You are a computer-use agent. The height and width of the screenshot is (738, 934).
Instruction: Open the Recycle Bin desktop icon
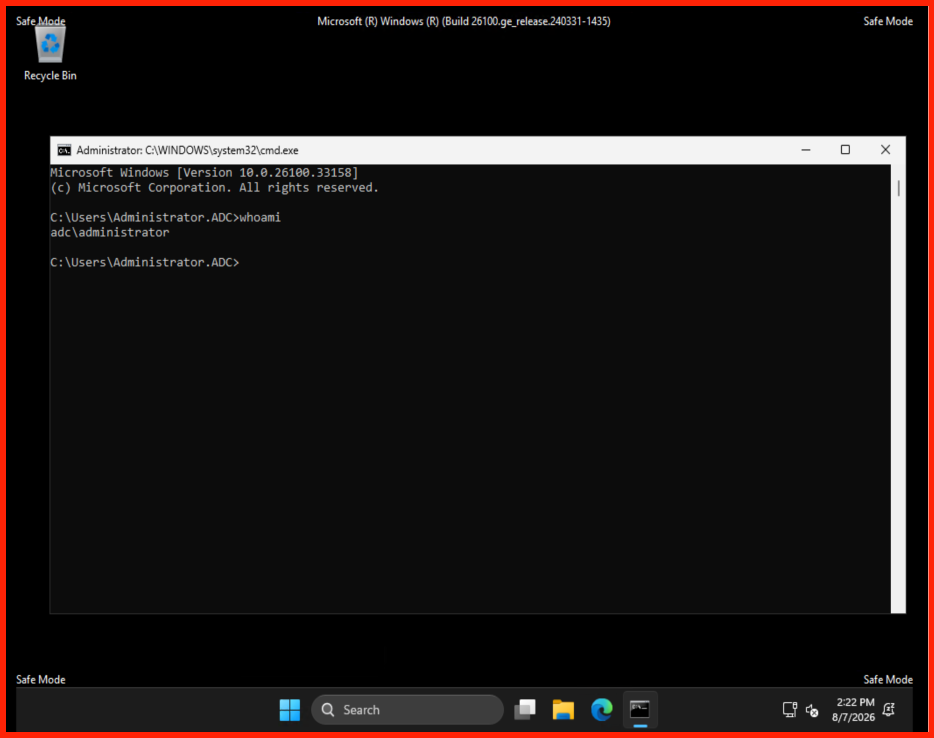pyautogui.click(x=50, y=54)
